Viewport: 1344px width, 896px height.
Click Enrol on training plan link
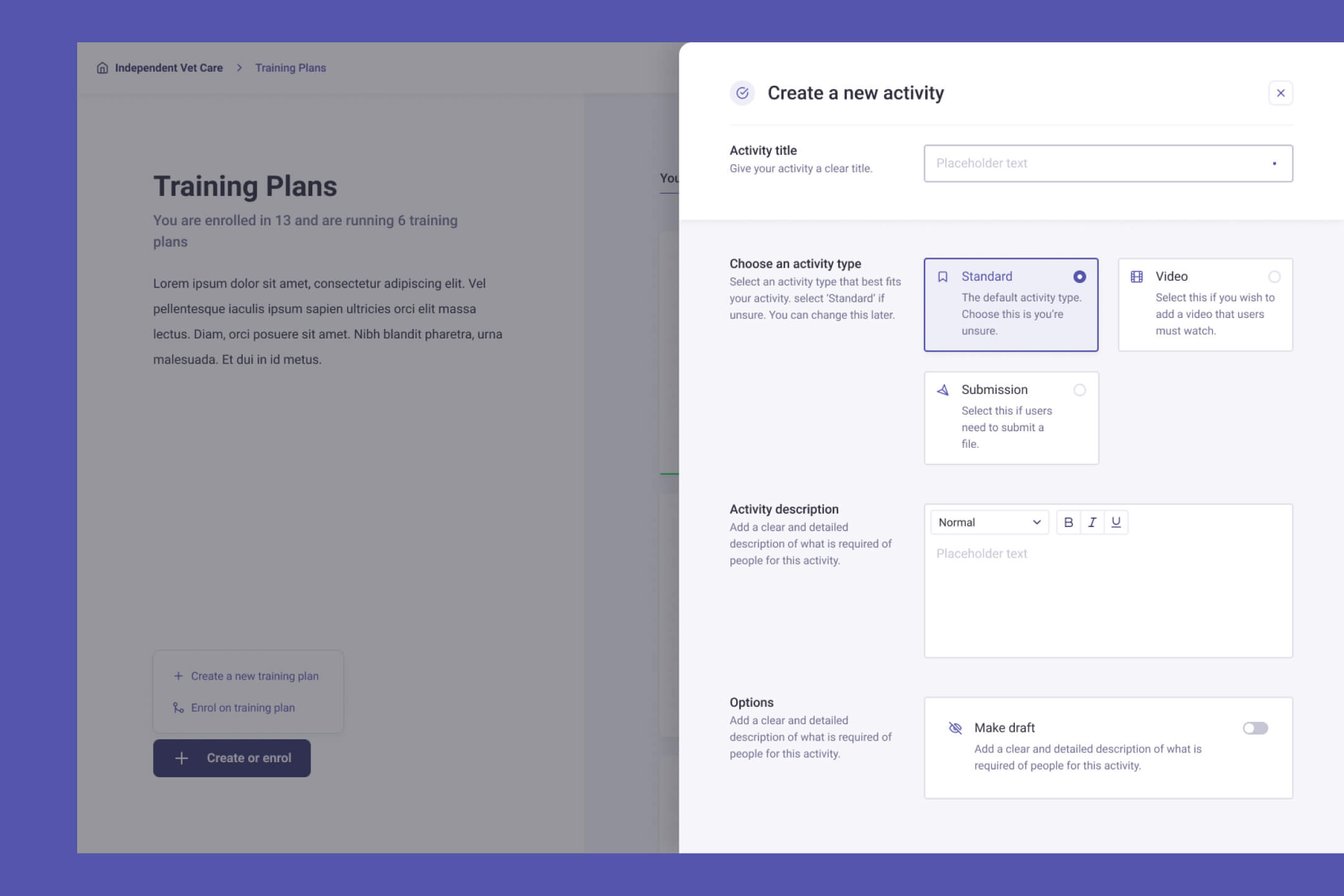point(242,707)
